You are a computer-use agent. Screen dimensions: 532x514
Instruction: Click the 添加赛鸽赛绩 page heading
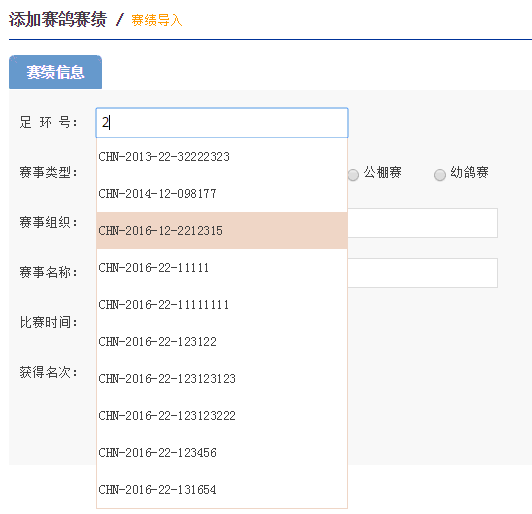(58, 19)
